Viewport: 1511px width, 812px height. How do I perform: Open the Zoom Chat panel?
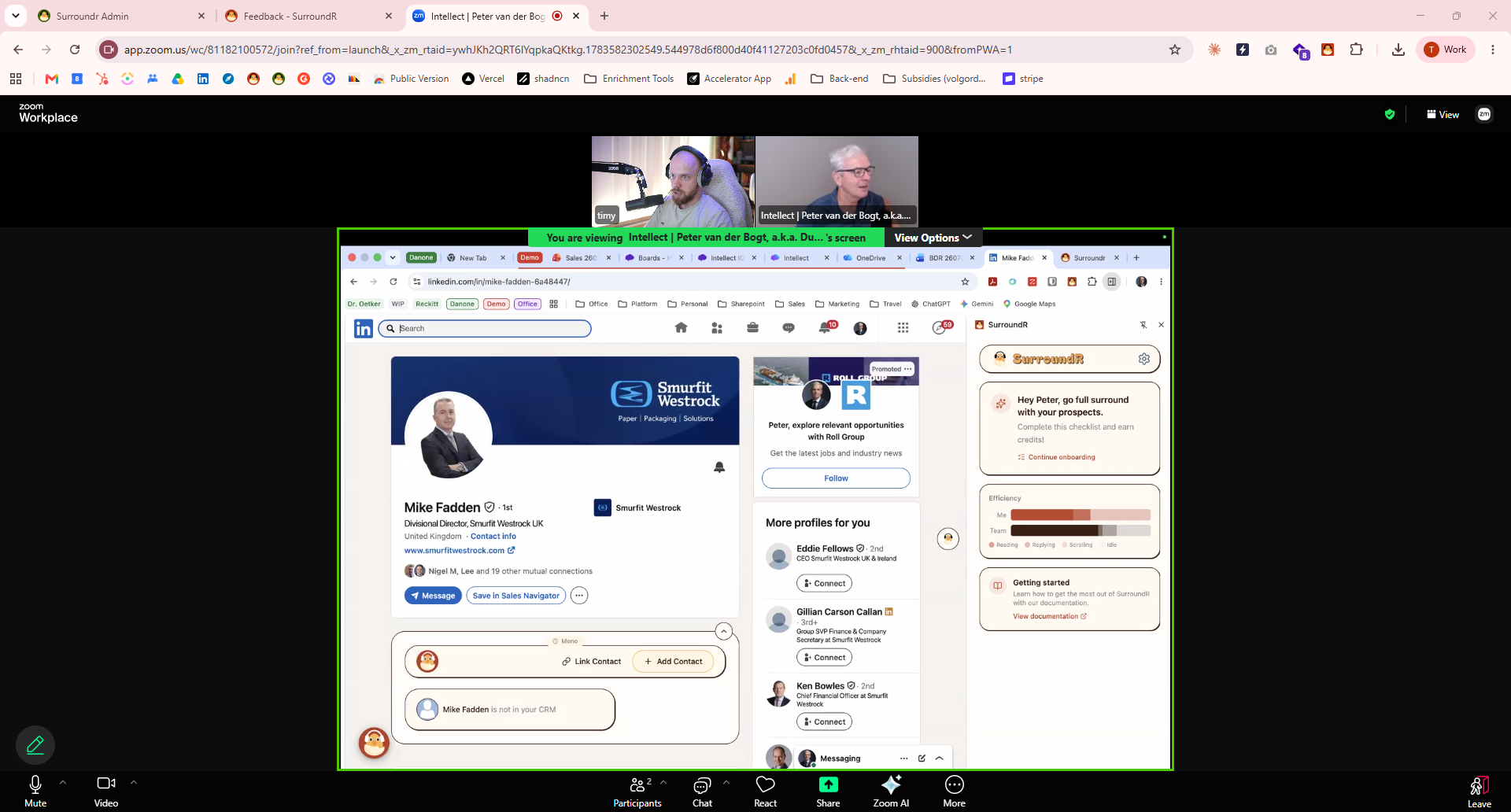coord(702,791)
